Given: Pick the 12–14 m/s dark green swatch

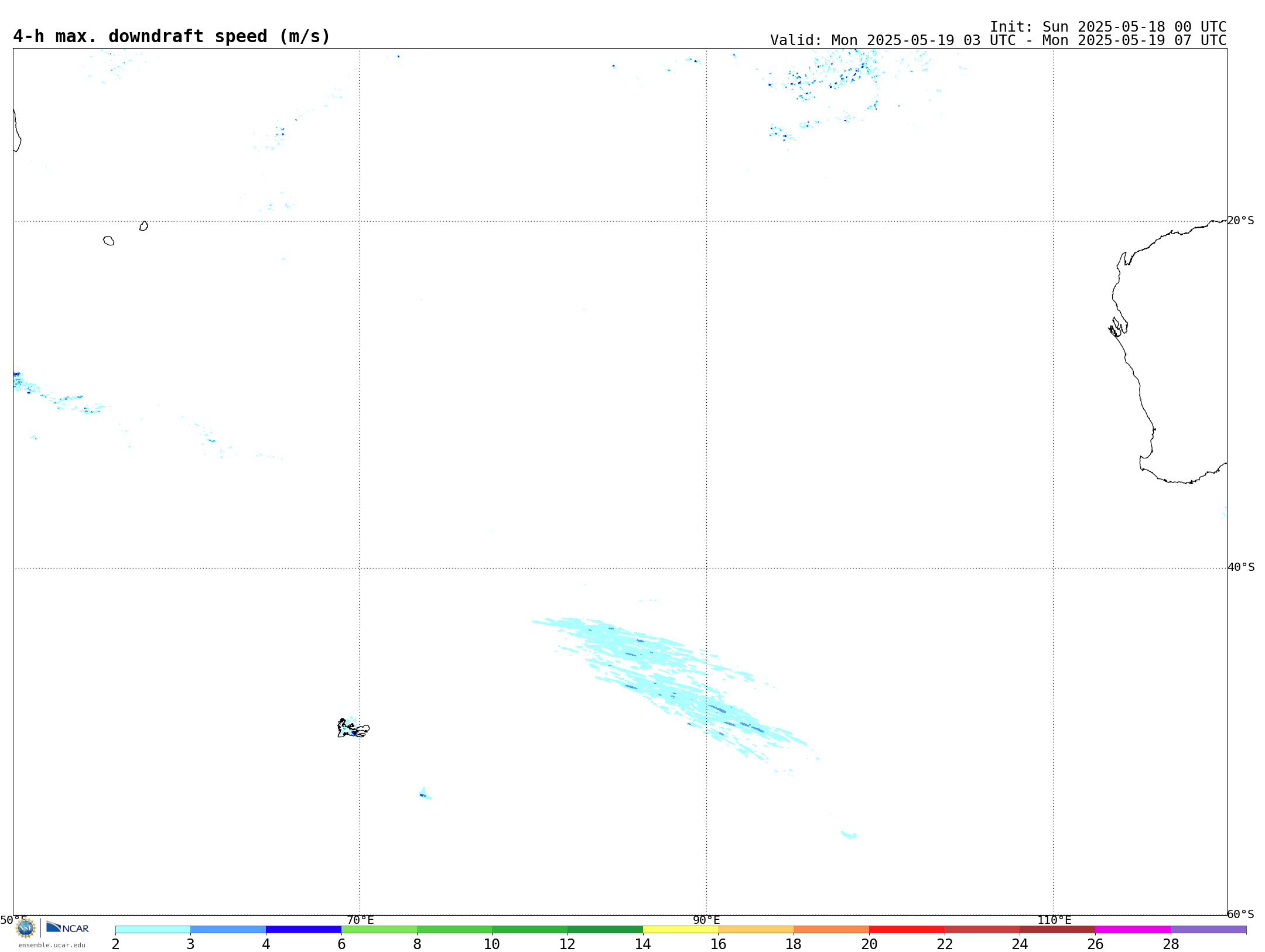Looking at the screenshot, I should [x=605, y=929].
